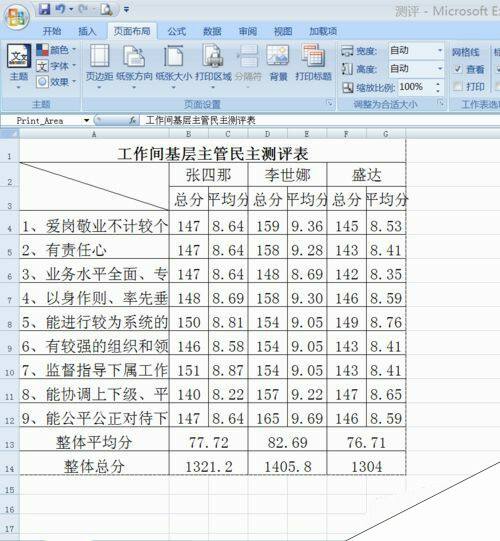Switch to the Insert (插入) tab
The height and width of the screenshot is (541, 500).
click(87, 31)
